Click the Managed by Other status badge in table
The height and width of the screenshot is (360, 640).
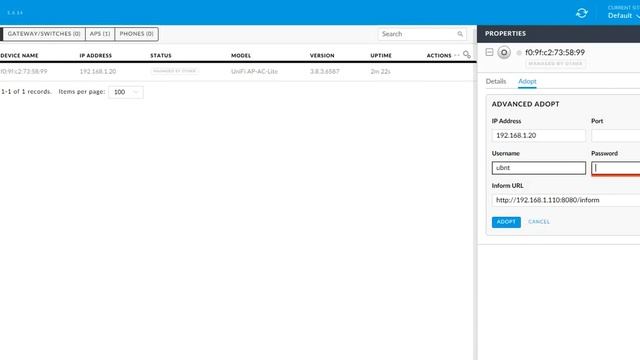[x=174, y=71]
